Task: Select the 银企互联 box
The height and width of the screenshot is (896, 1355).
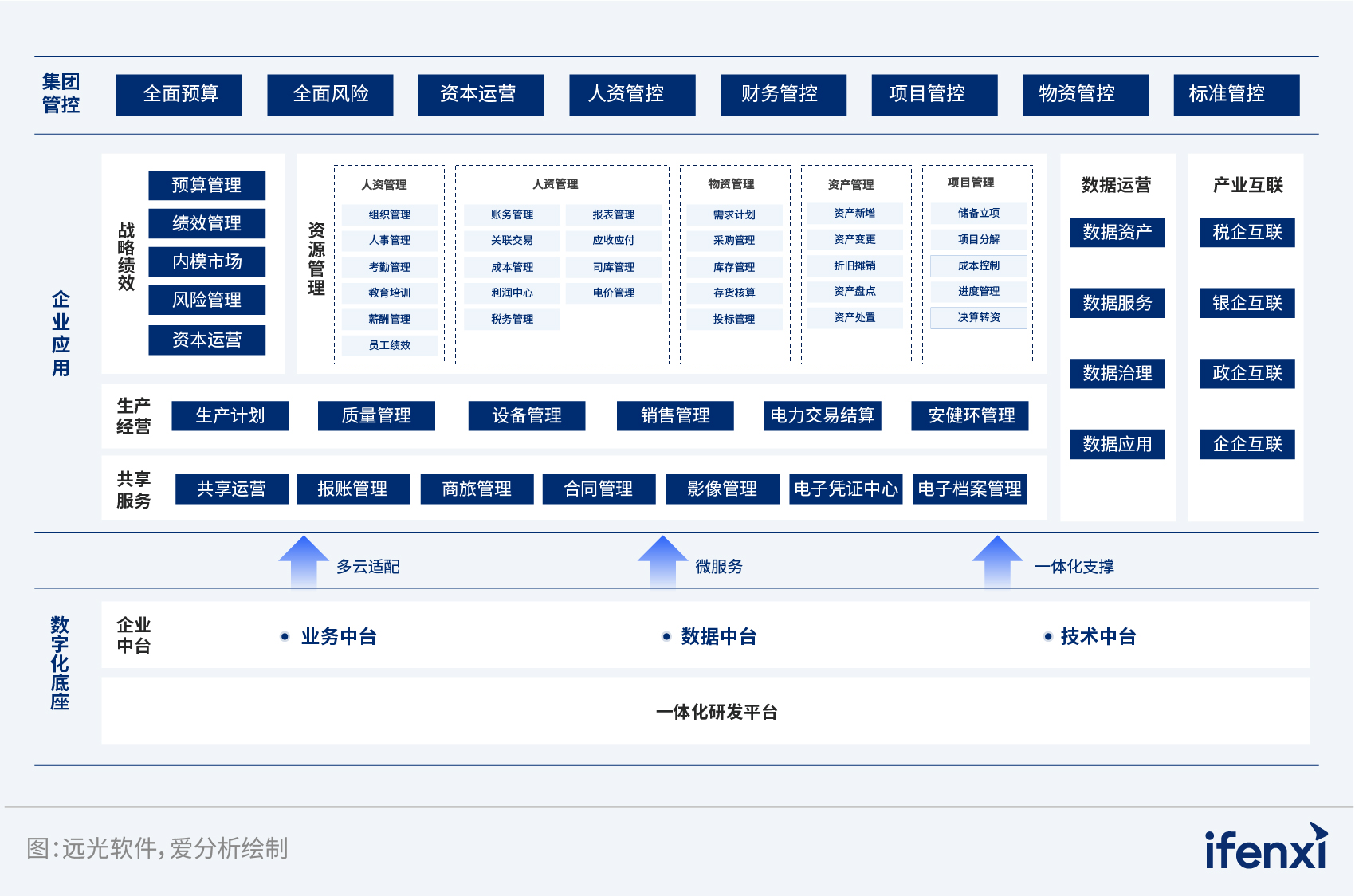Action: point(1247,303)
